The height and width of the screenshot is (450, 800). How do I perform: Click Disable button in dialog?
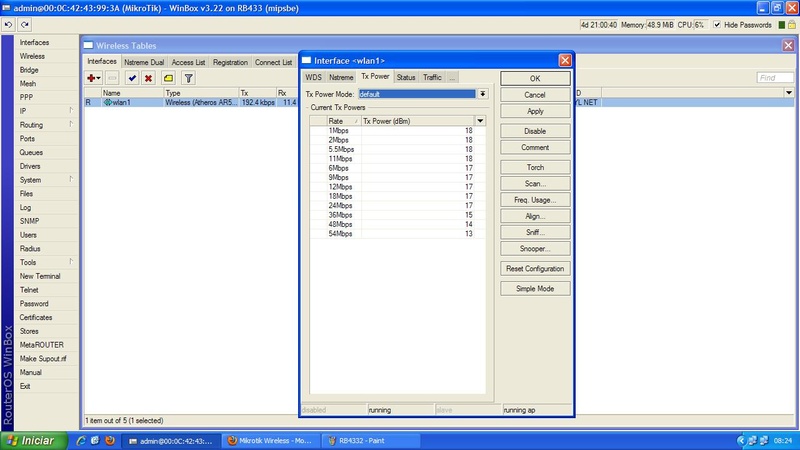535,131
